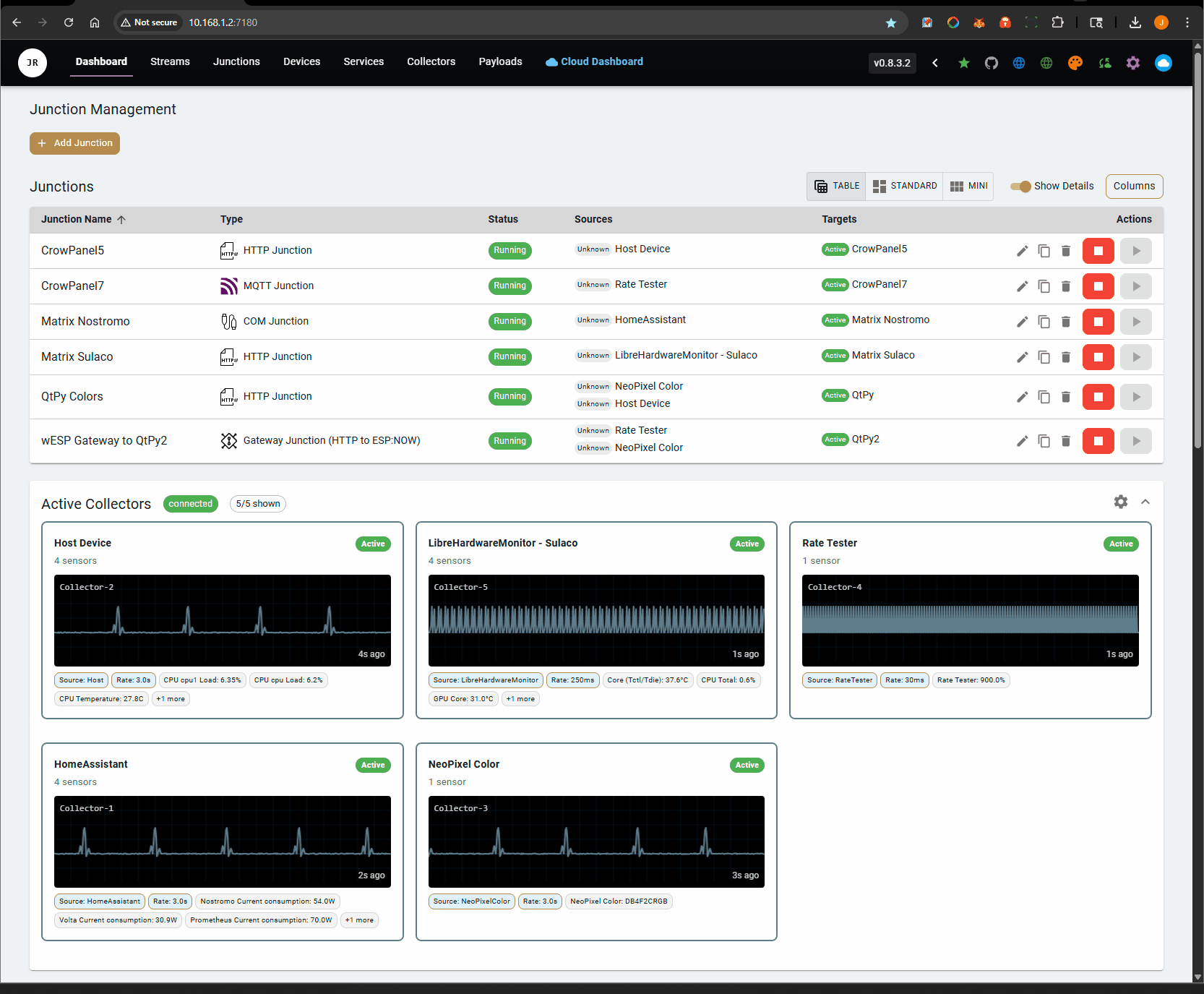Click the COM Junction type icon
The width and height of the screenshot is (1204, 994).
229,322
